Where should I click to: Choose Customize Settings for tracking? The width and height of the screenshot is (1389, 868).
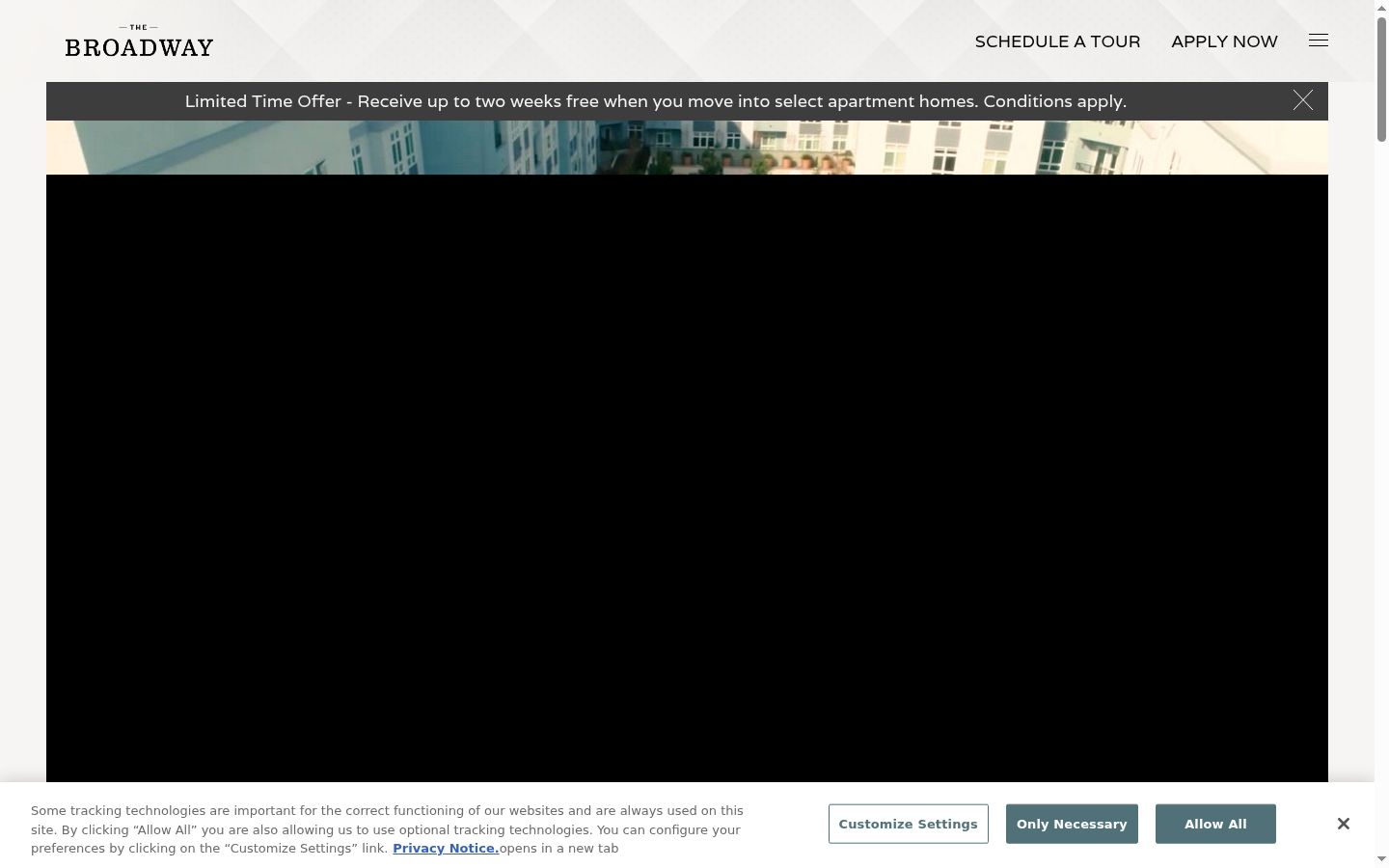tap(908, 824)
